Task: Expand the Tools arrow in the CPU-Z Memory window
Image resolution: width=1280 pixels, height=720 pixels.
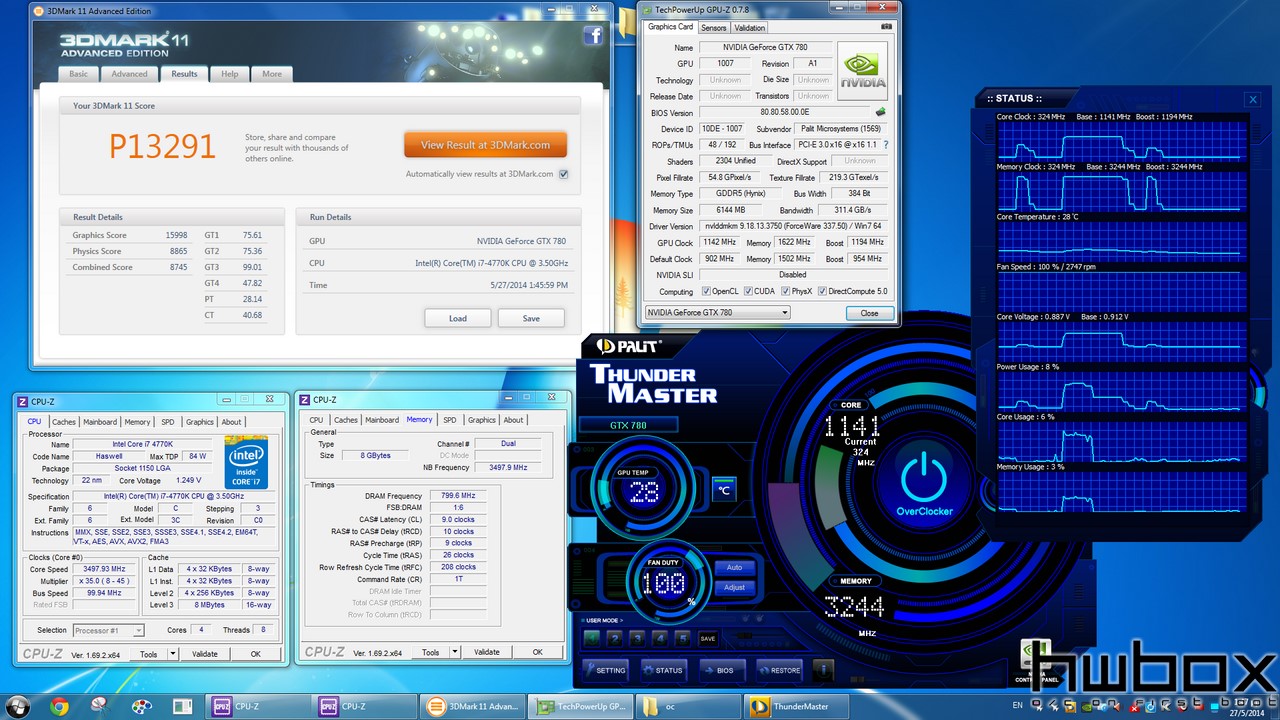Action: click(455, 652)
